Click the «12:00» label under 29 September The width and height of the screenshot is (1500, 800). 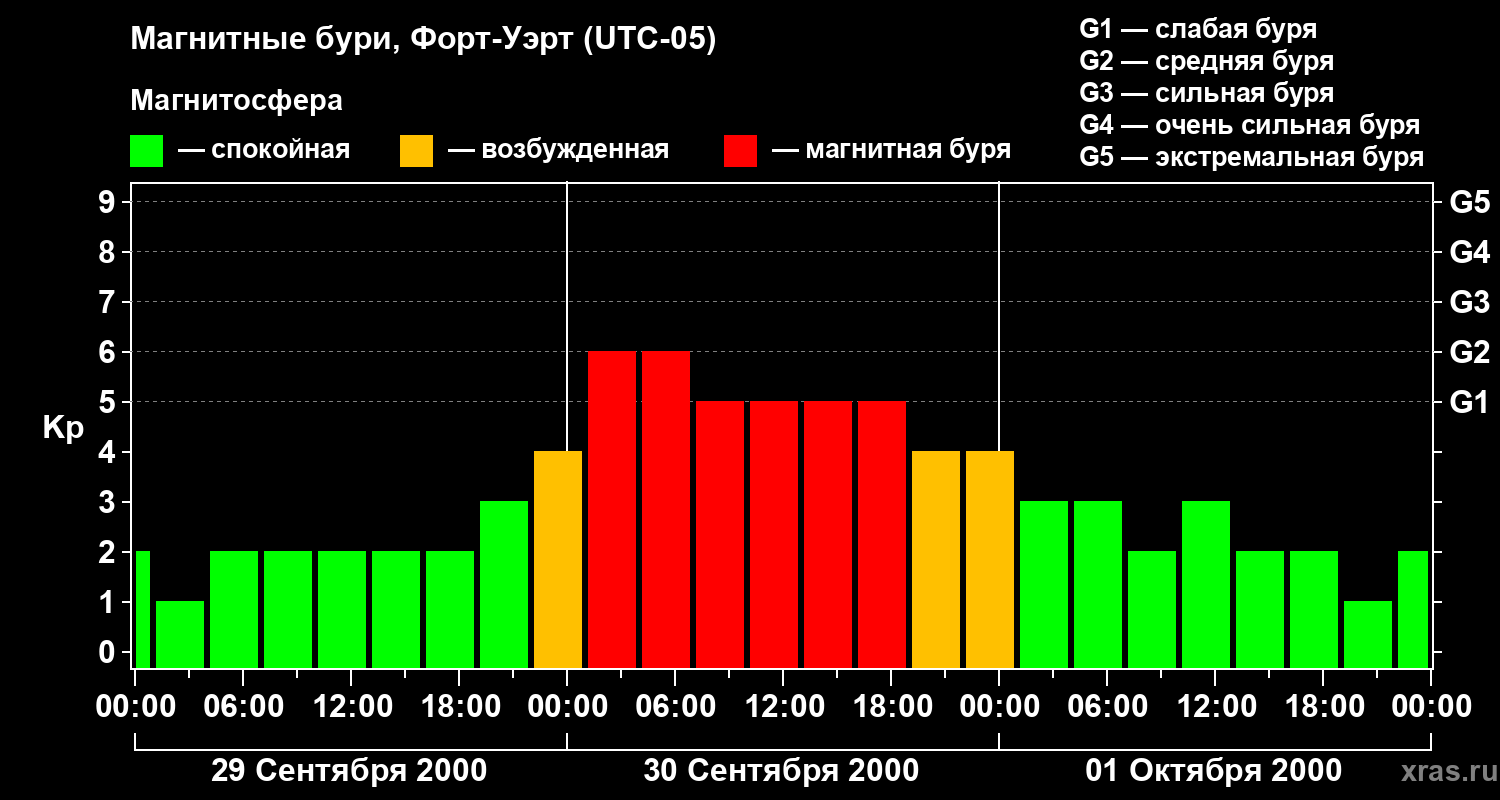point(351,707)
